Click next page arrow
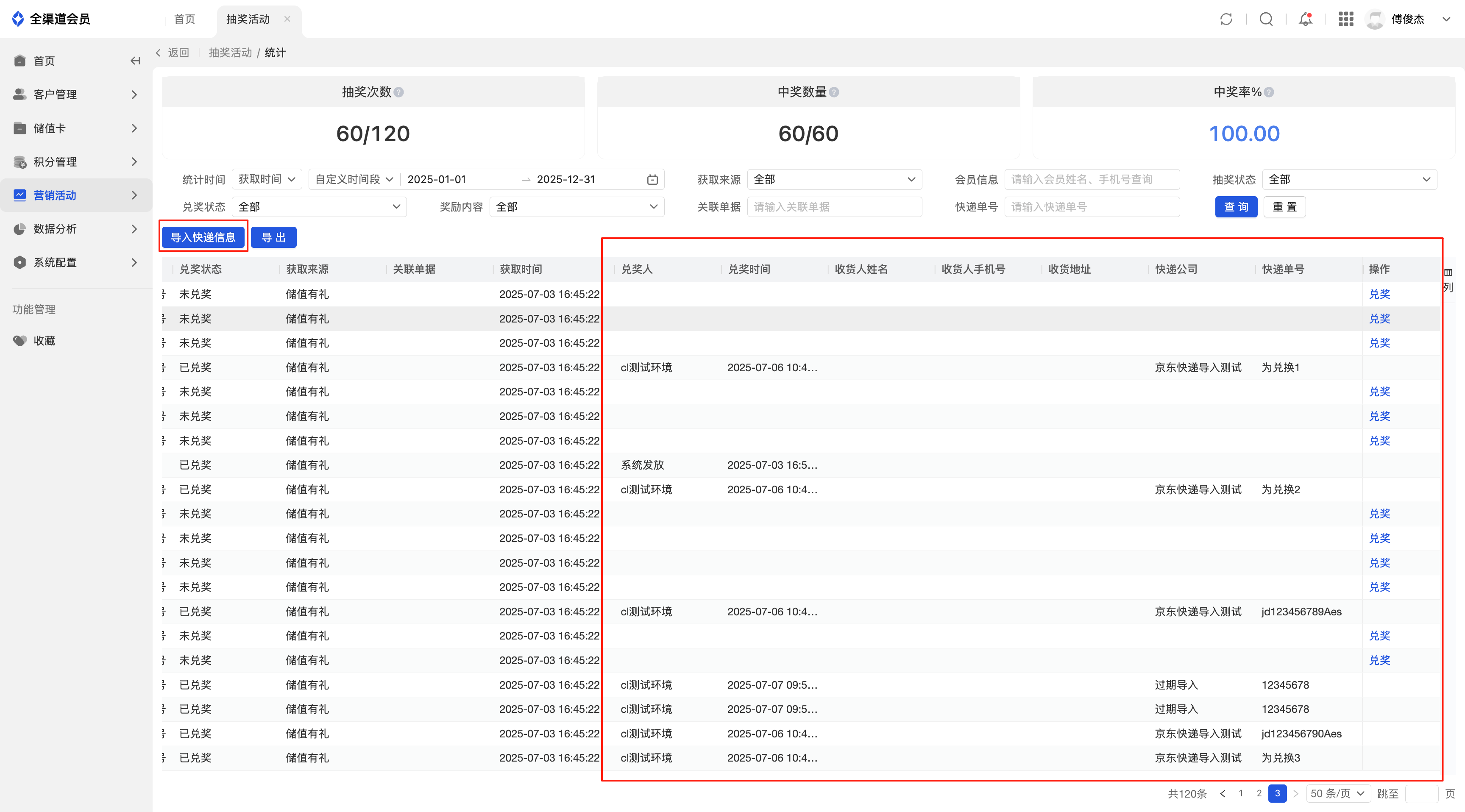This screenshot has height=812, width=1465. tap(1295, 793)
